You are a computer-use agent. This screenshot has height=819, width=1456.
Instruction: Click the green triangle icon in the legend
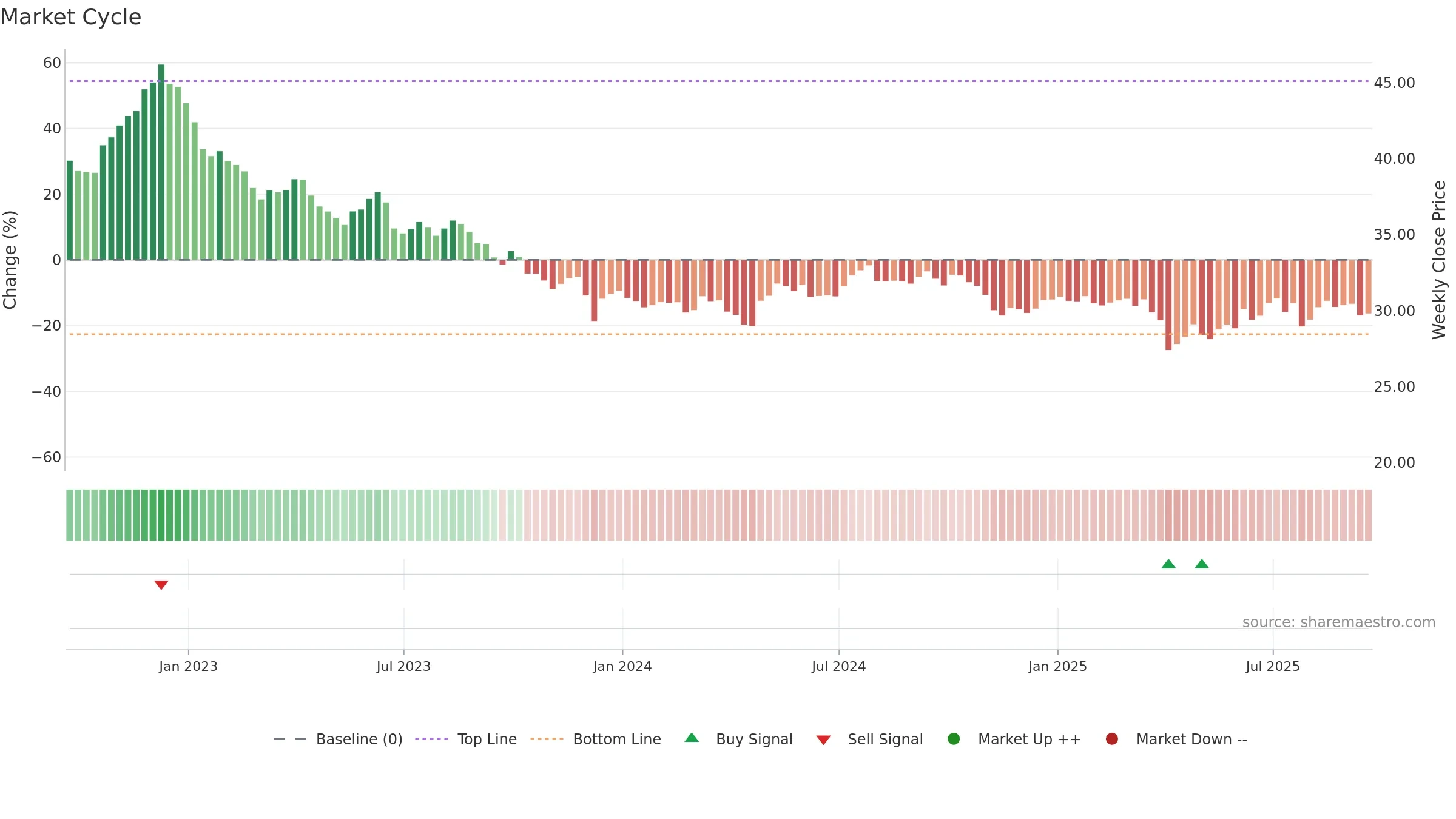click(x=692, y=738)
